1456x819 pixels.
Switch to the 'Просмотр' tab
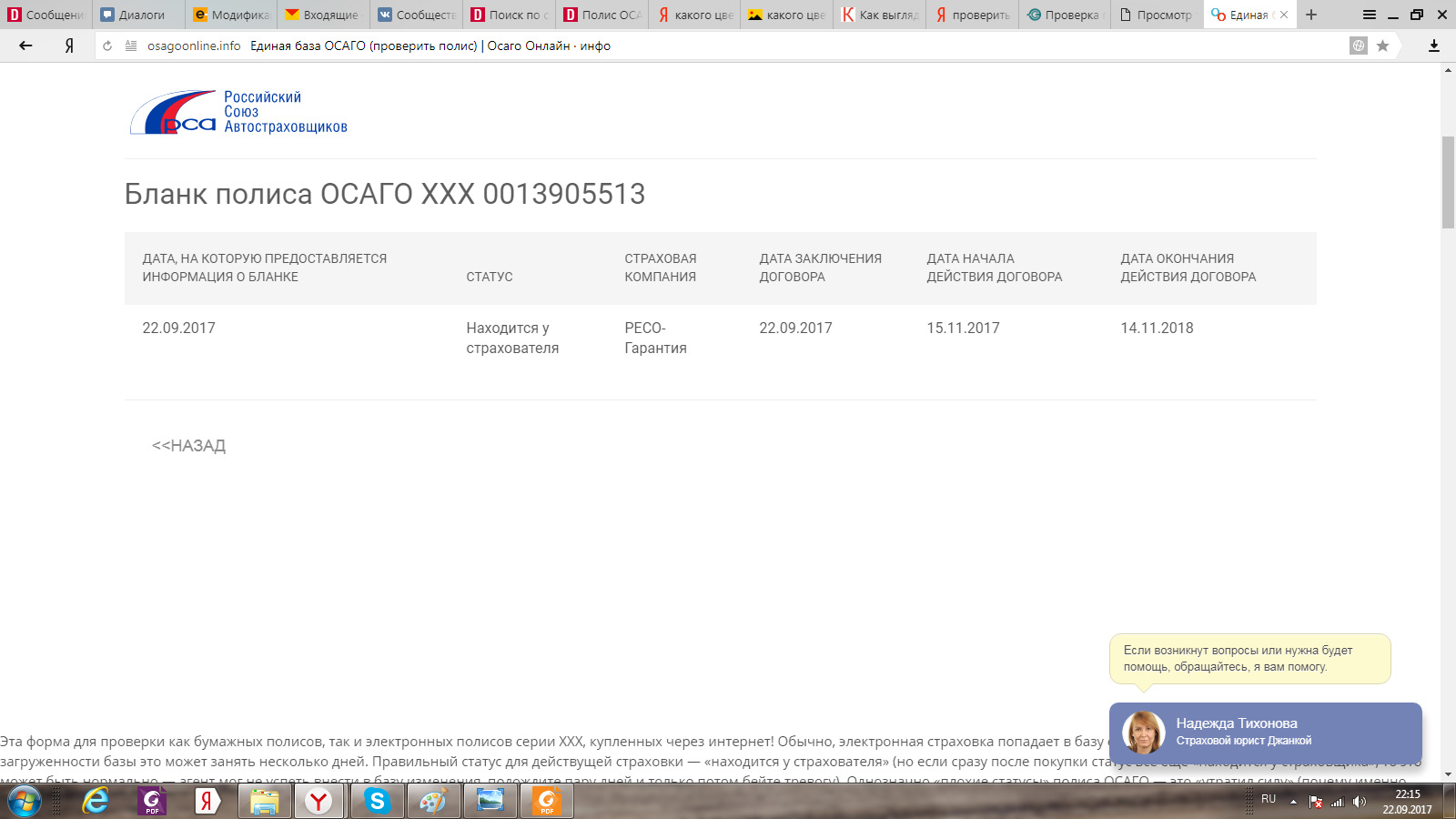pos(1158,15)
